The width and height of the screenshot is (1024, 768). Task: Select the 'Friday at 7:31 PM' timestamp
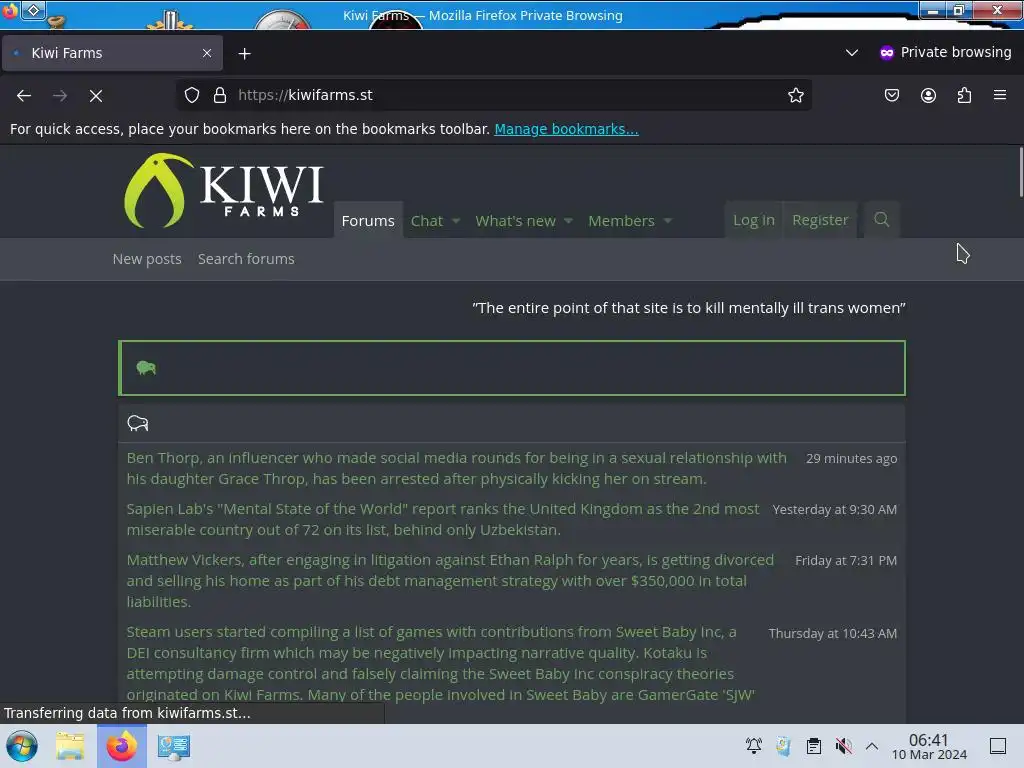846,560
